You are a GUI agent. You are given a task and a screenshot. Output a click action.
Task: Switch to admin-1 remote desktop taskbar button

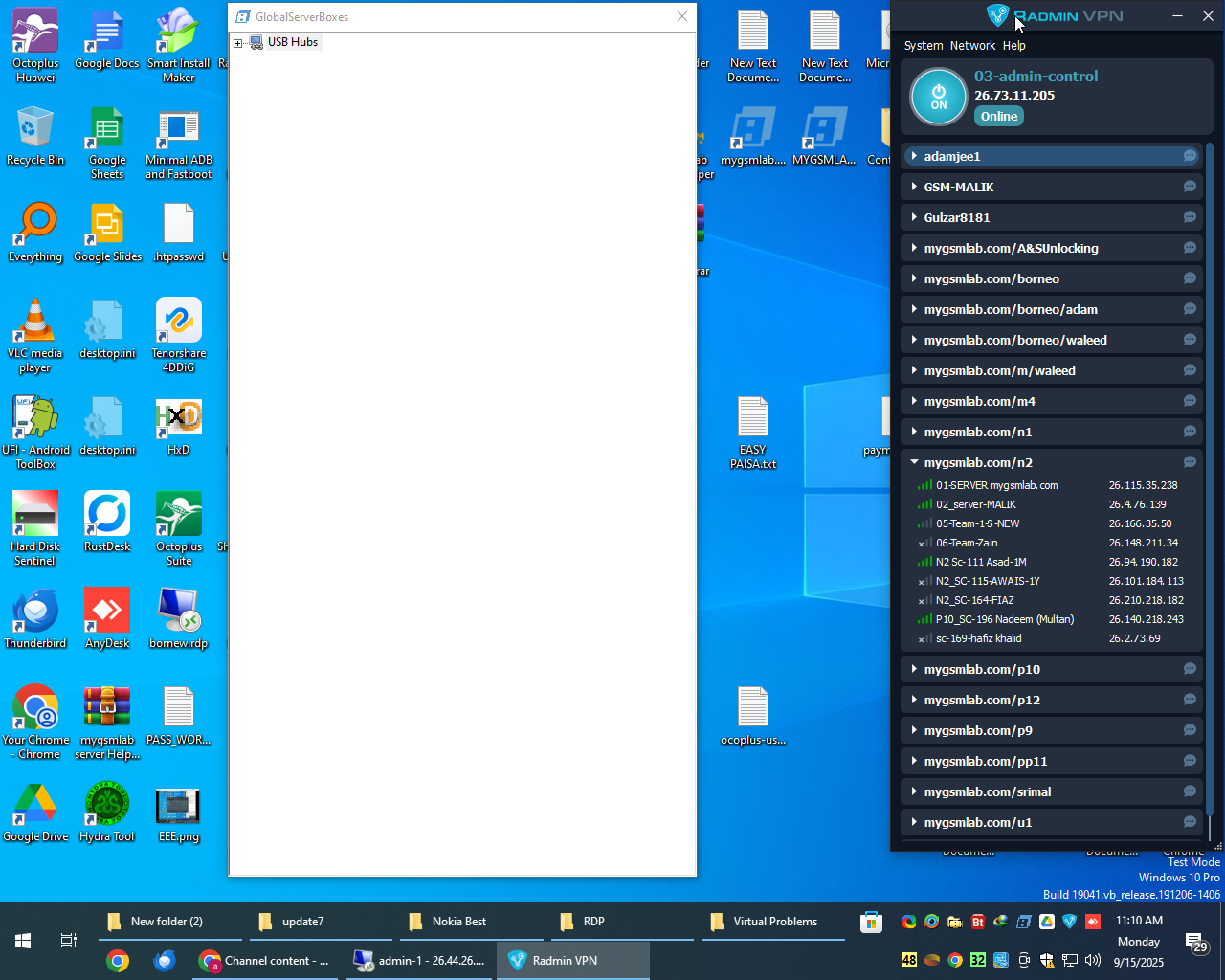(x=420, y=961)
